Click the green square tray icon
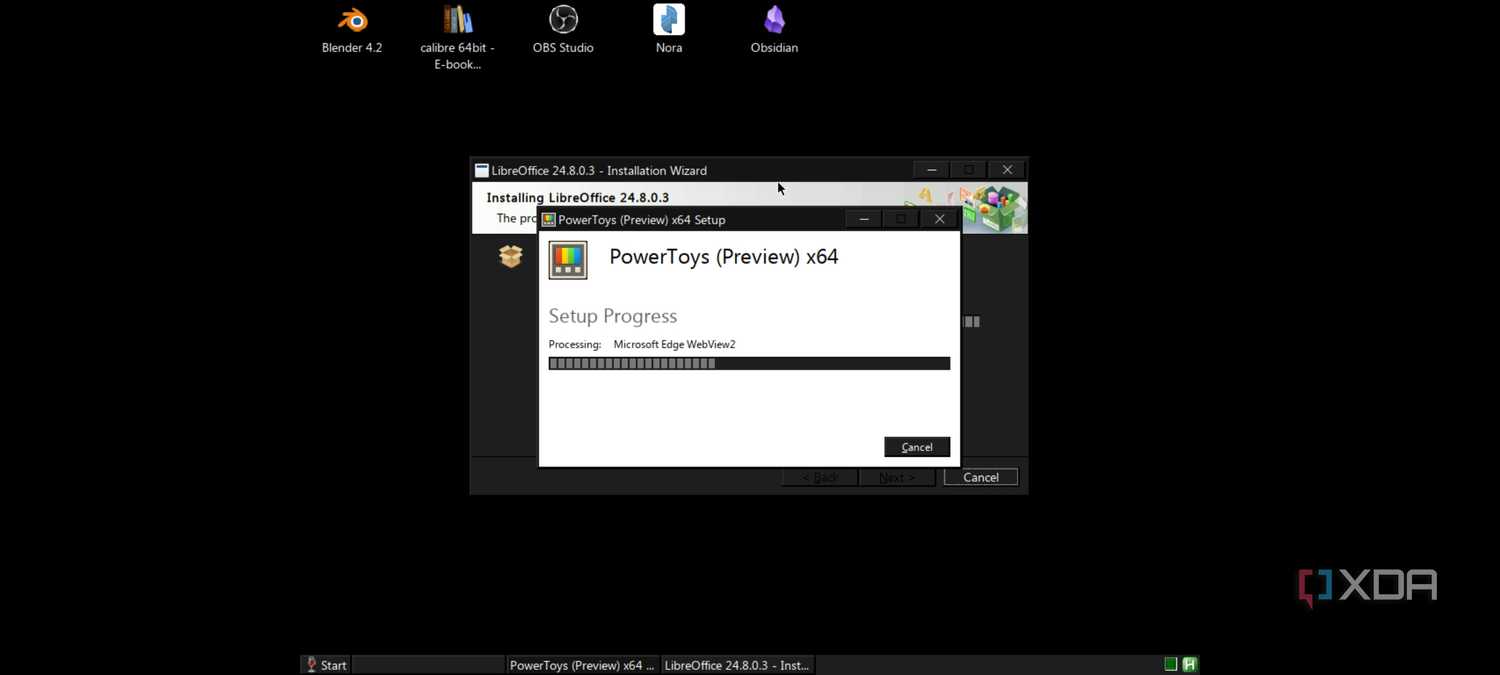This screenshot has height=675, width=1500. coord(1170,664)
